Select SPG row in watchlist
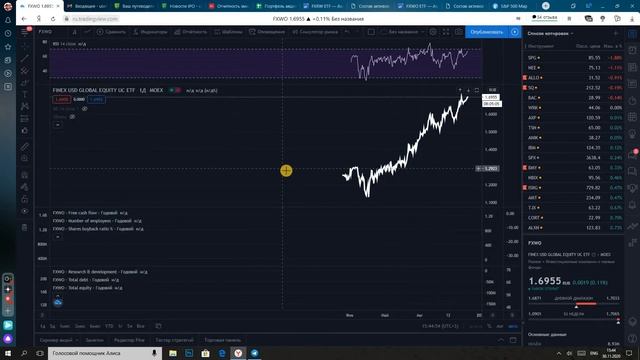The image size is (640, 360). [573, 58]
